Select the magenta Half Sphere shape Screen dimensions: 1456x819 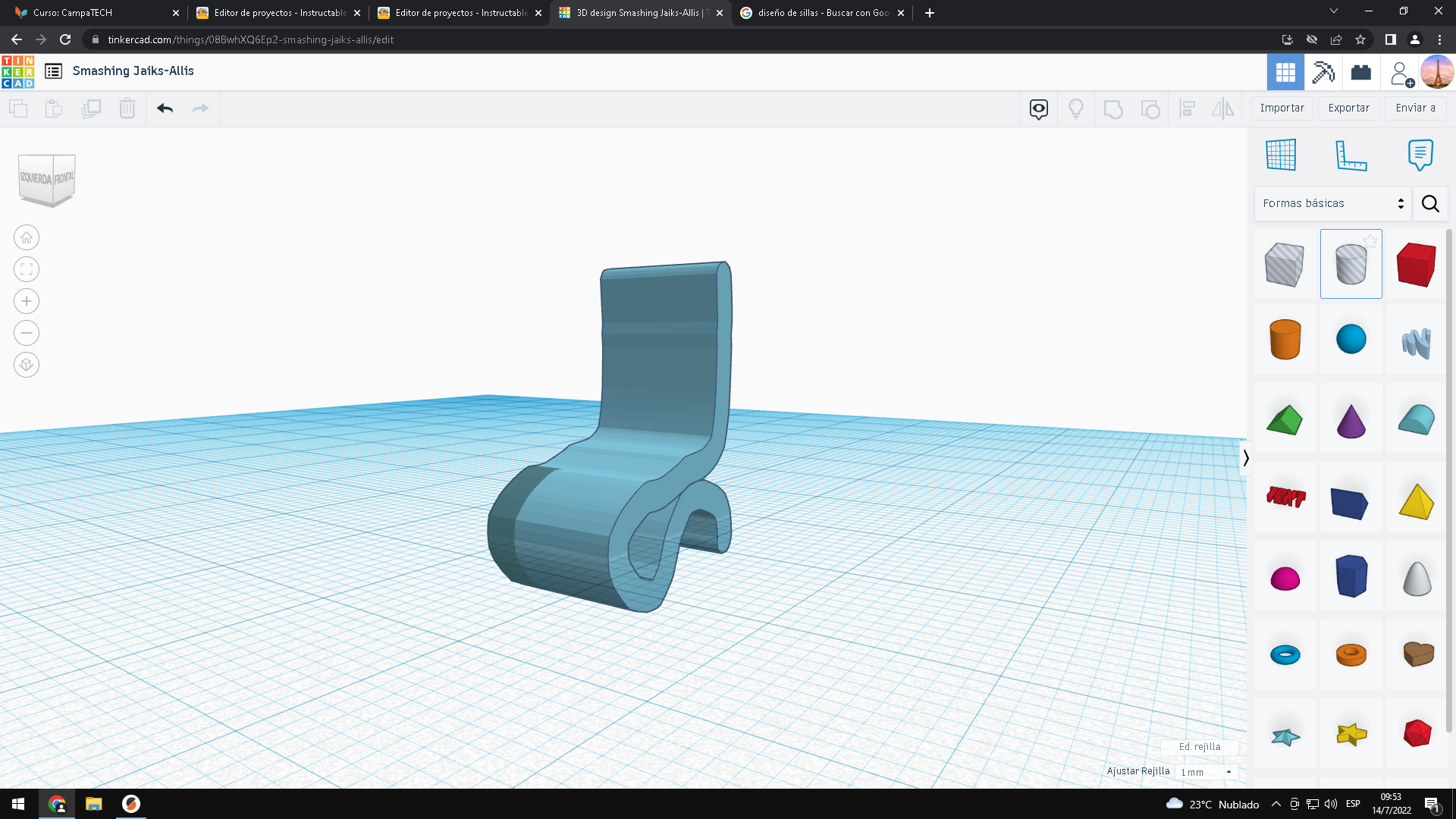pos(1285,579)
